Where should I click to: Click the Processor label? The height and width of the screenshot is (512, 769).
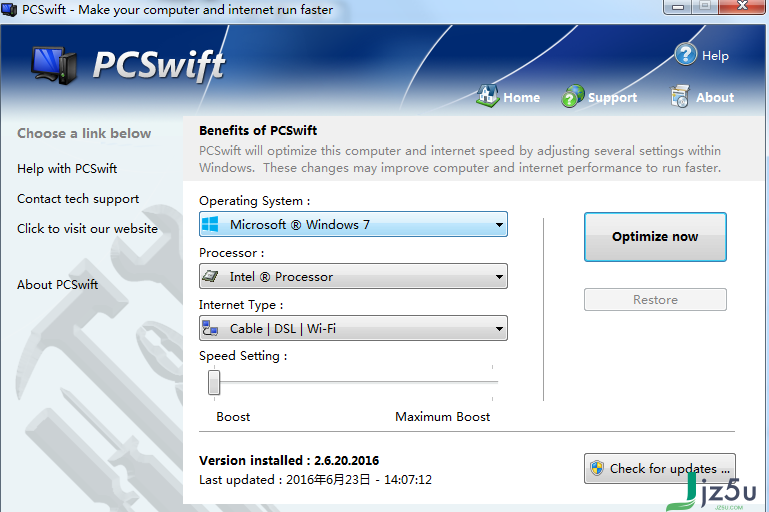231,253
